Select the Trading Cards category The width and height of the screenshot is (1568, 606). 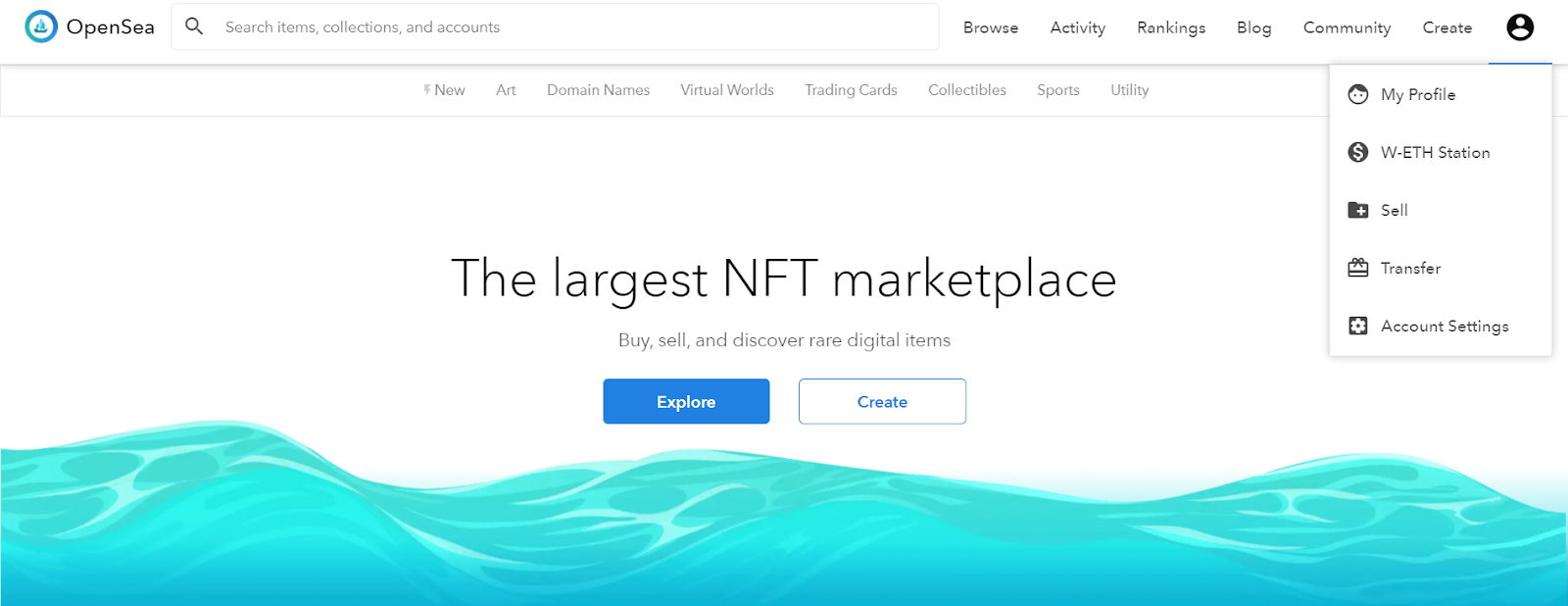(x=851, y=89)
